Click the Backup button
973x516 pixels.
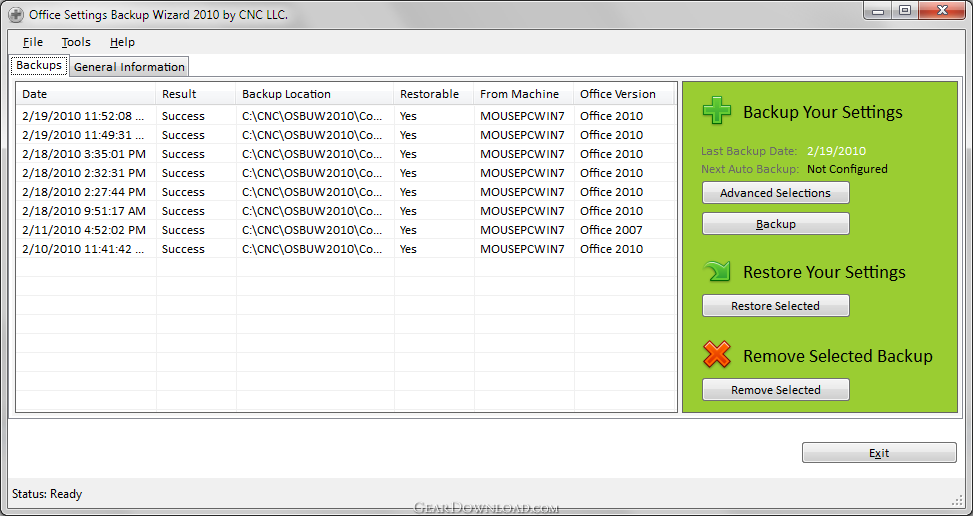(776, 224)
